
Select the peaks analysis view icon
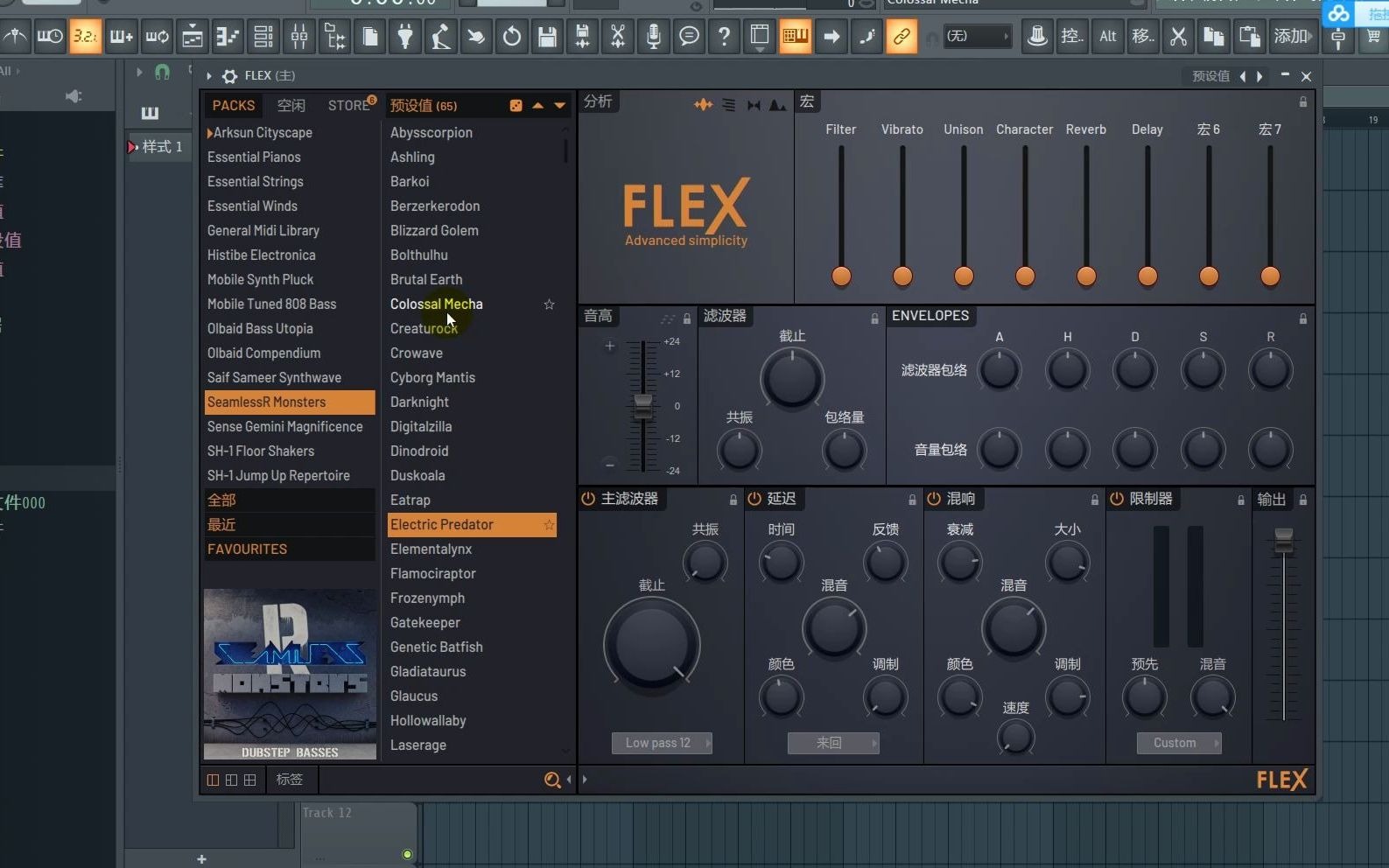[777, 105]
